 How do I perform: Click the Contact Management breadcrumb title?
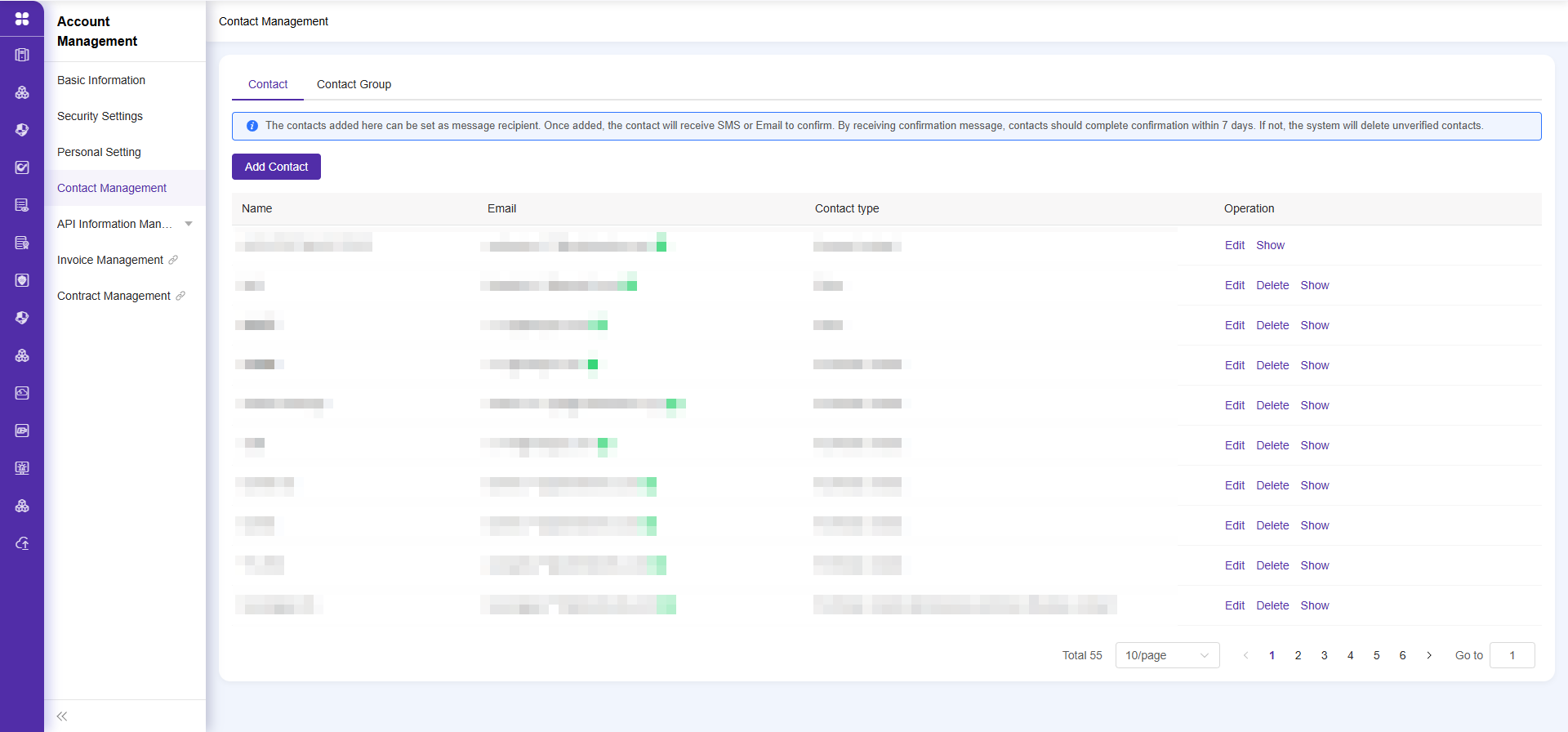tap(274, 21)
